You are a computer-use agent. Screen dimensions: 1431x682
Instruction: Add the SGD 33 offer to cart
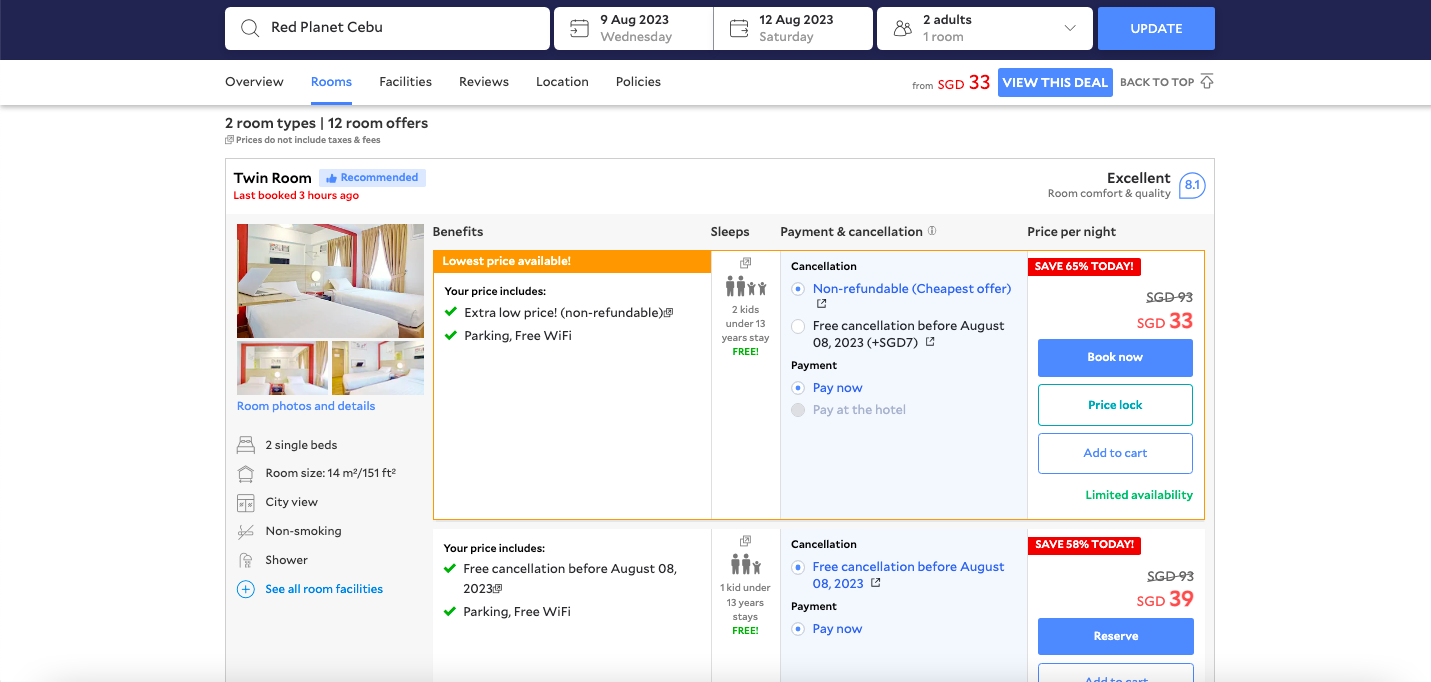click(x=1115, y=453)
